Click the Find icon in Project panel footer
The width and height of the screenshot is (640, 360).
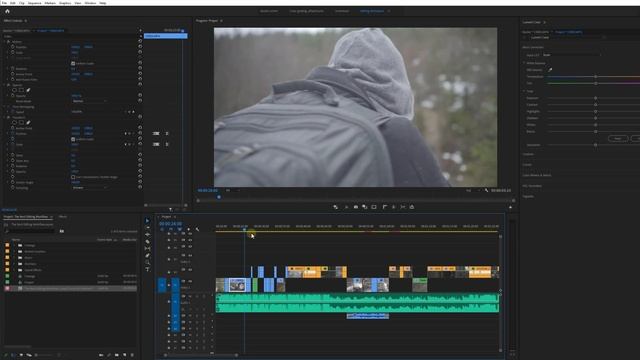pos(109,355)
